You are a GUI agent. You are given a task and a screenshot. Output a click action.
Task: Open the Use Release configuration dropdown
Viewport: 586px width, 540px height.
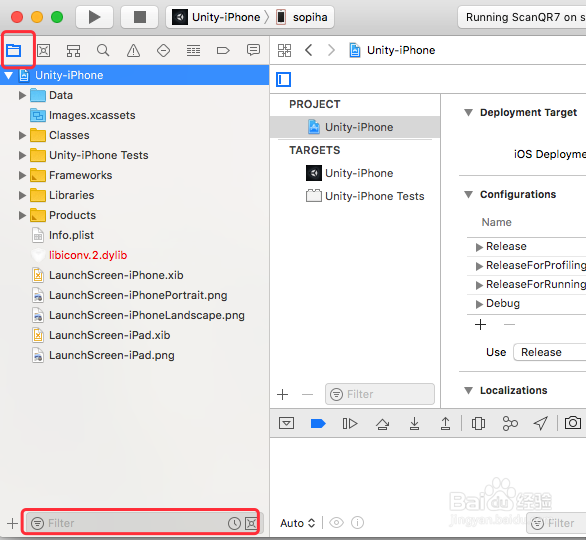pyautogui.click(x=549, y=352)
